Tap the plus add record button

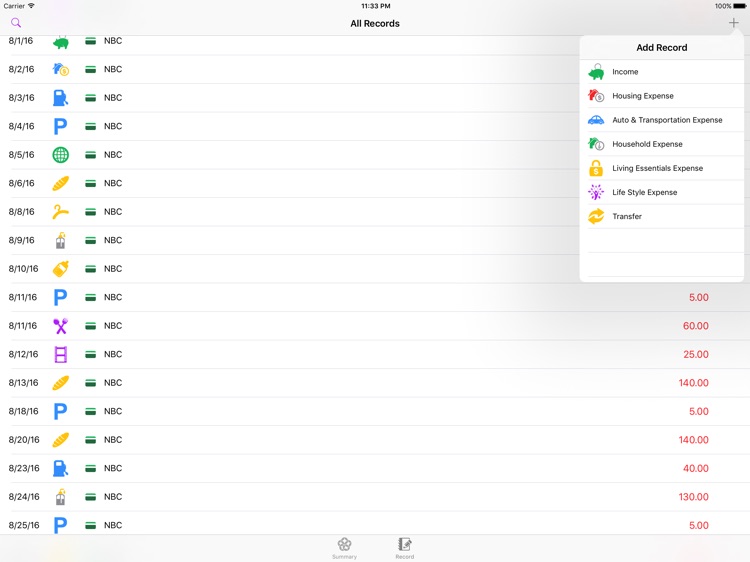pyautogui.click(x=733, y=22)
